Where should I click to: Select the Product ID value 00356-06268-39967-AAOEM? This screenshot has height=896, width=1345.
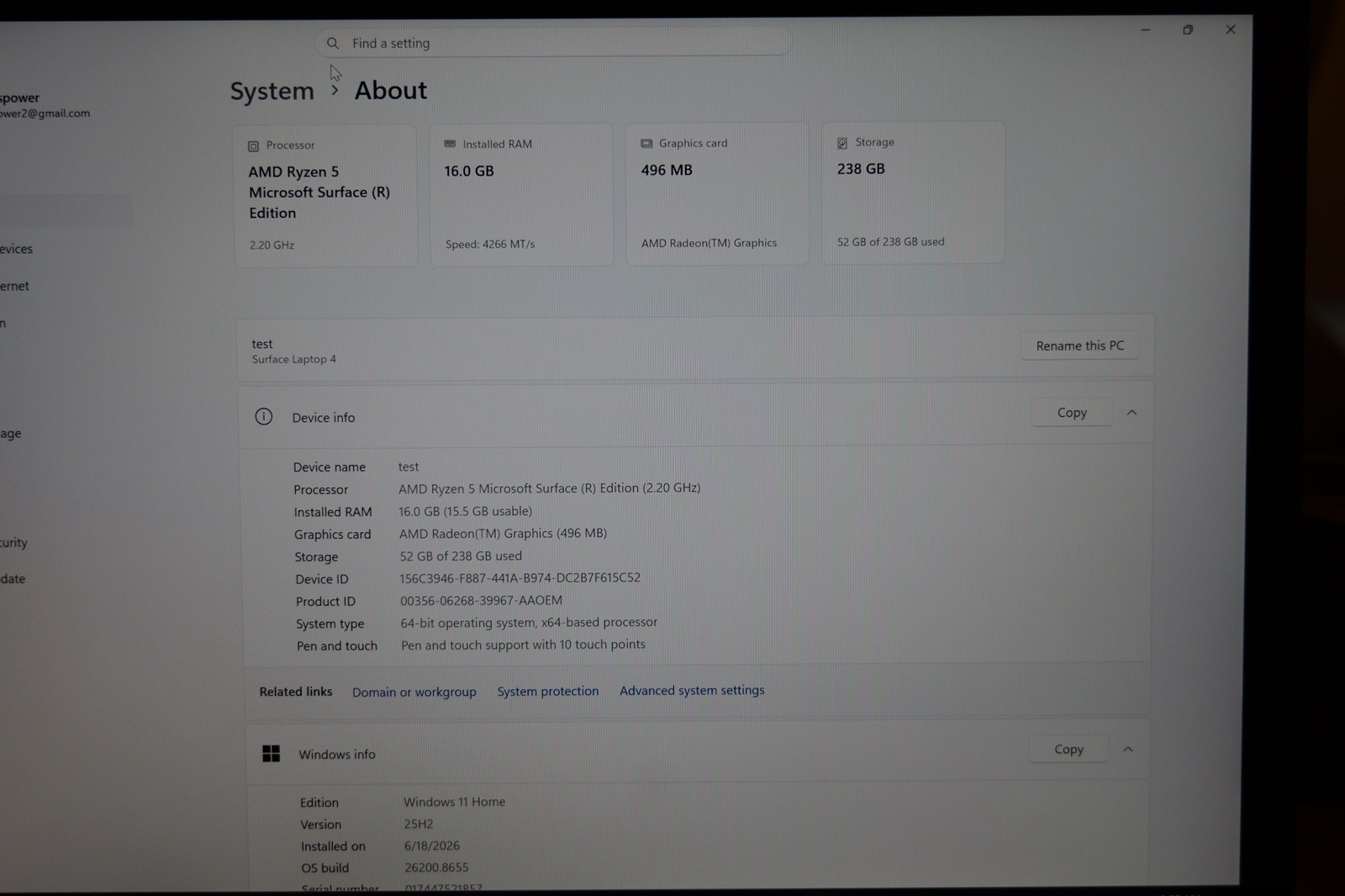pos(481,600)
